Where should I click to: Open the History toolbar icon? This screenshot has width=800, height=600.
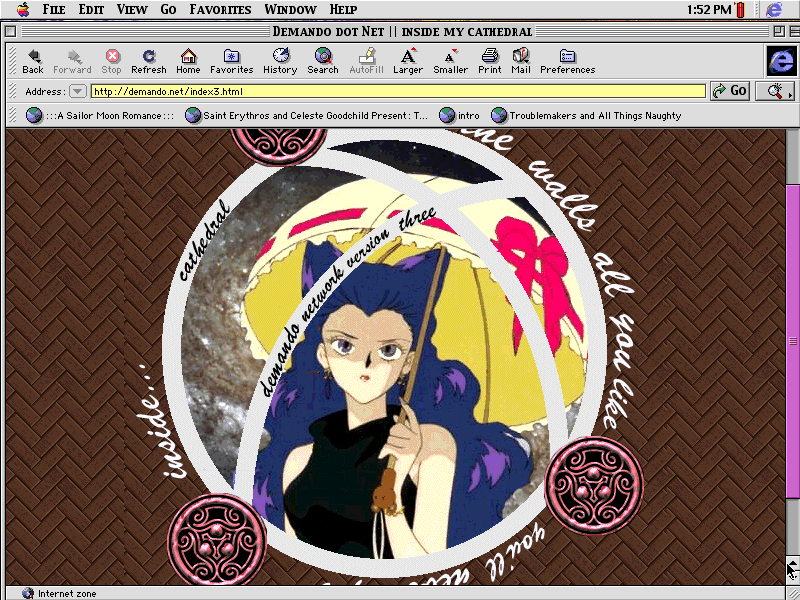click(x=280, y=57)
